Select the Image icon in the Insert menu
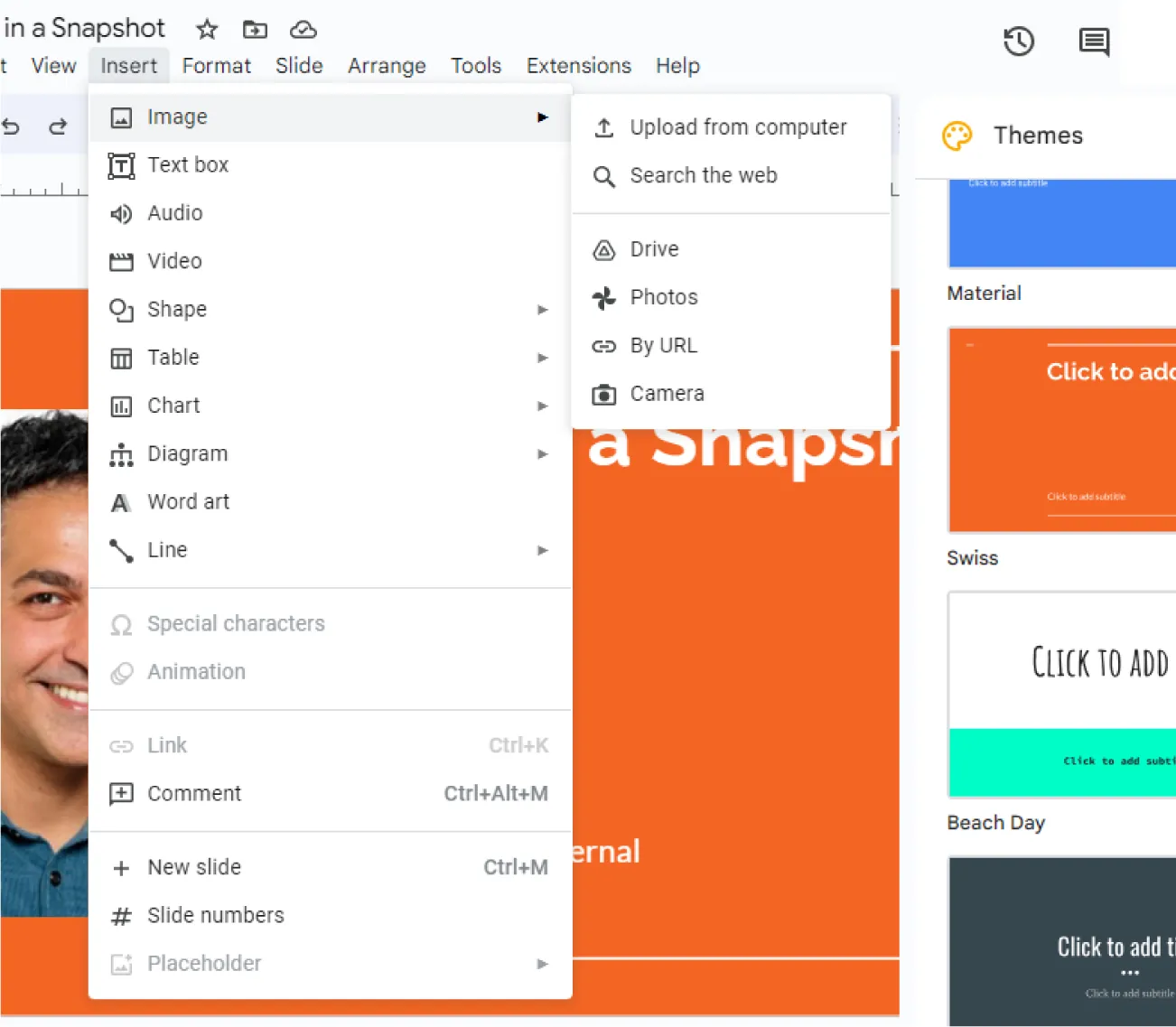 pyautogui.click(x=120, y=117)
